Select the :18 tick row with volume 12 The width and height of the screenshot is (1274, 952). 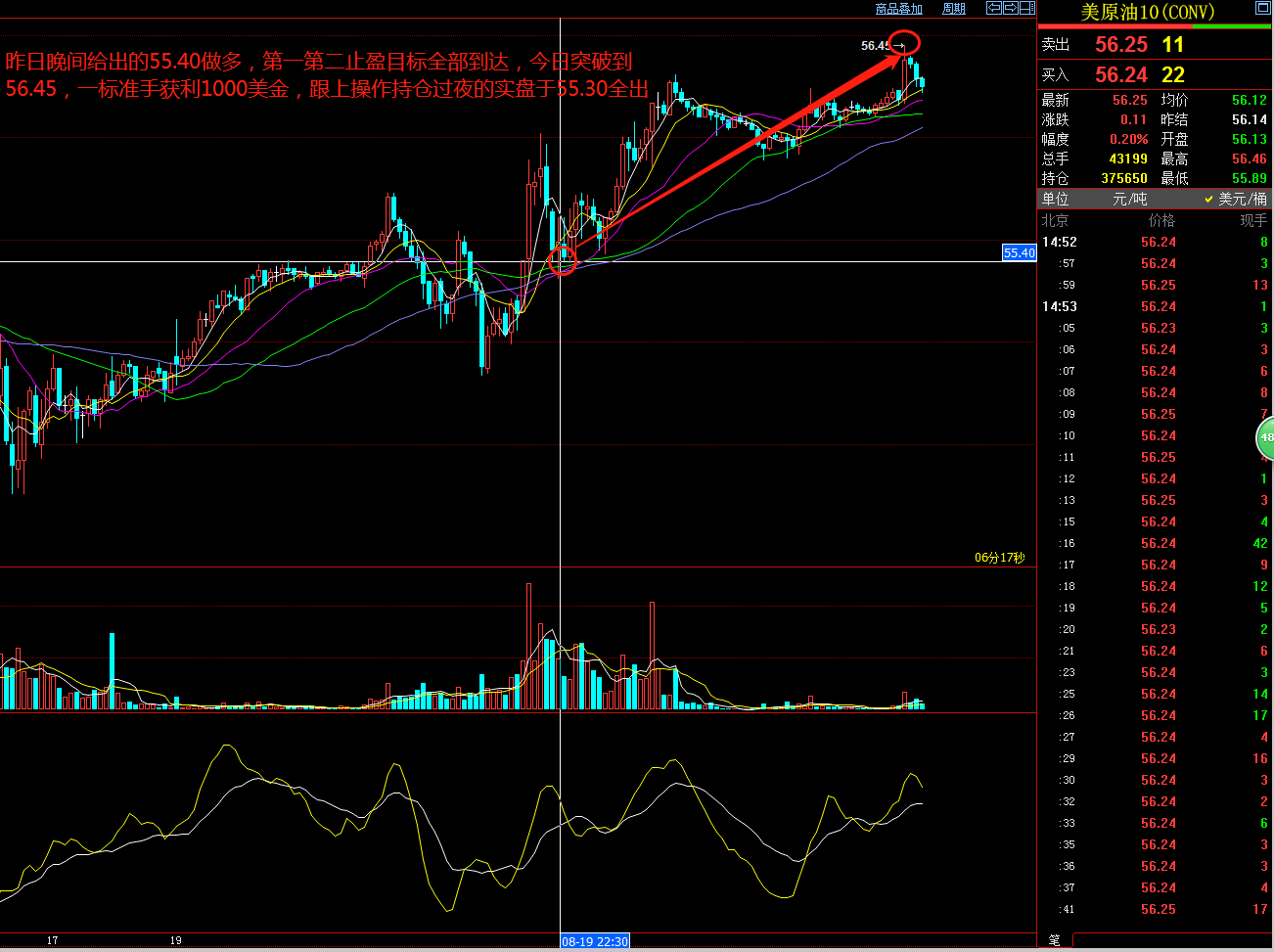1155,586
